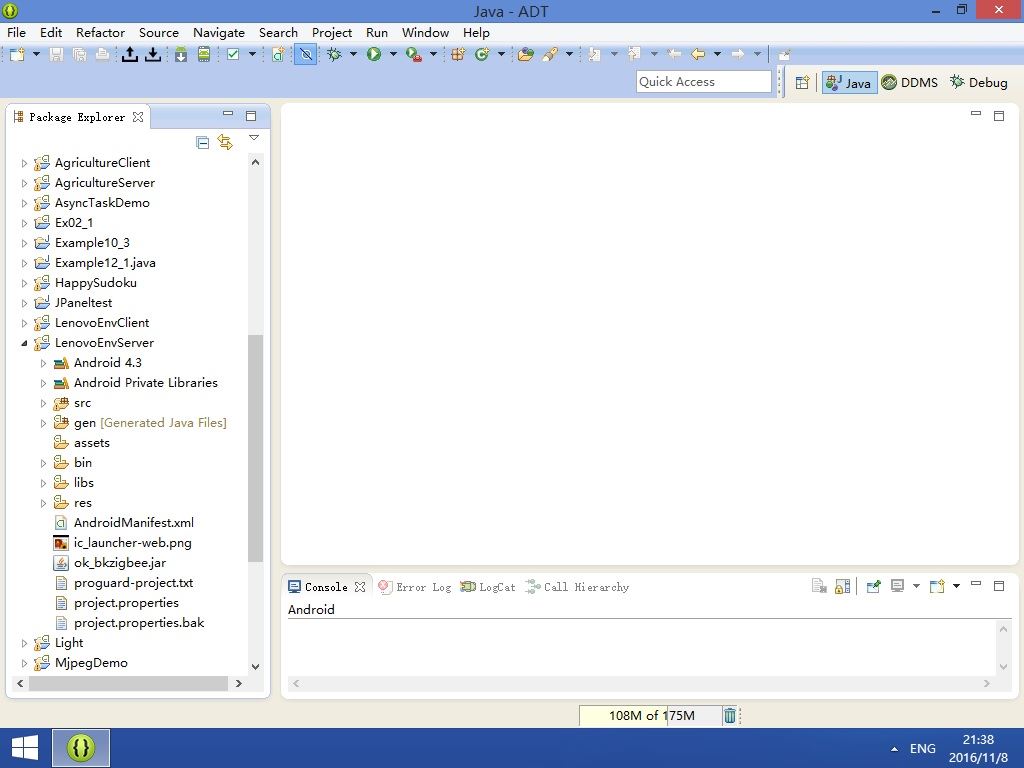The width and height of the screenshot is (1024, 768).
Task: Select the HappySudoku project
Action: (95, 283)
